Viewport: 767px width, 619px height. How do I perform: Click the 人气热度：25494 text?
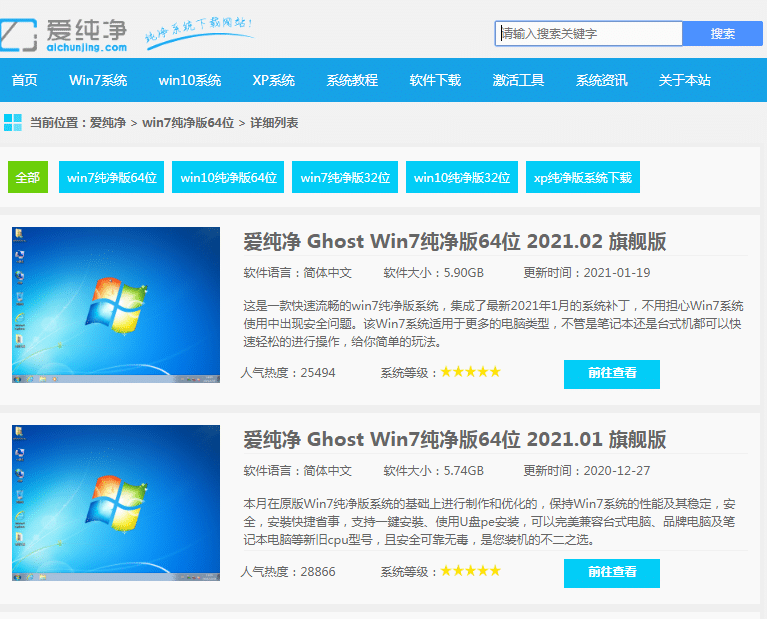288,373
